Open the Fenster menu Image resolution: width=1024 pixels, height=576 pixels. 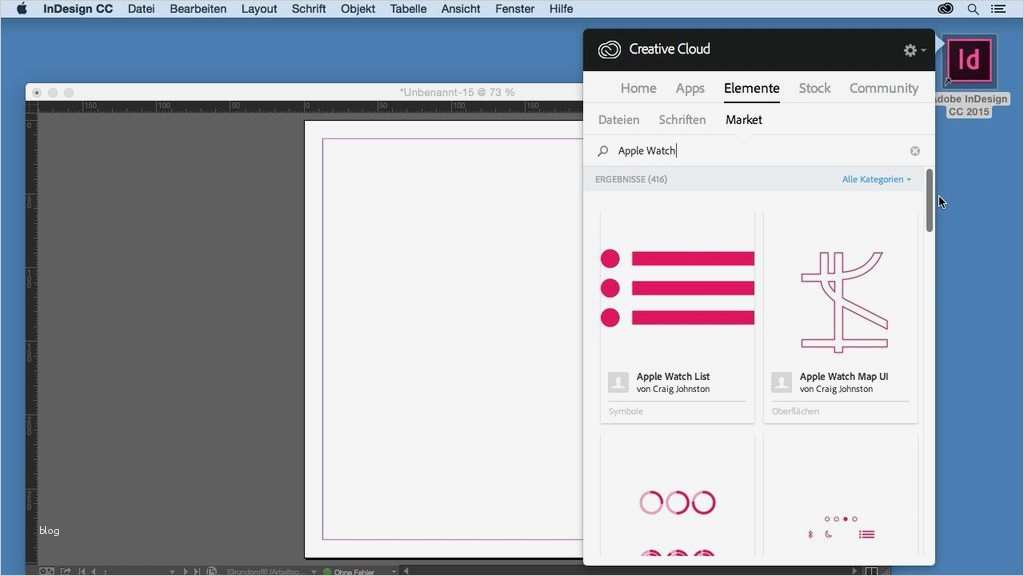point(515,8)
